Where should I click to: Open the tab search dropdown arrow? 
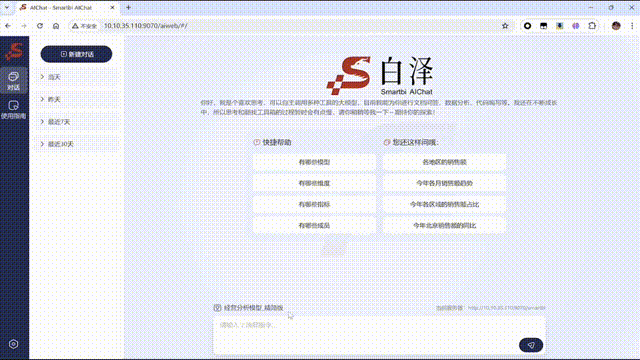(x=7, y=7)
